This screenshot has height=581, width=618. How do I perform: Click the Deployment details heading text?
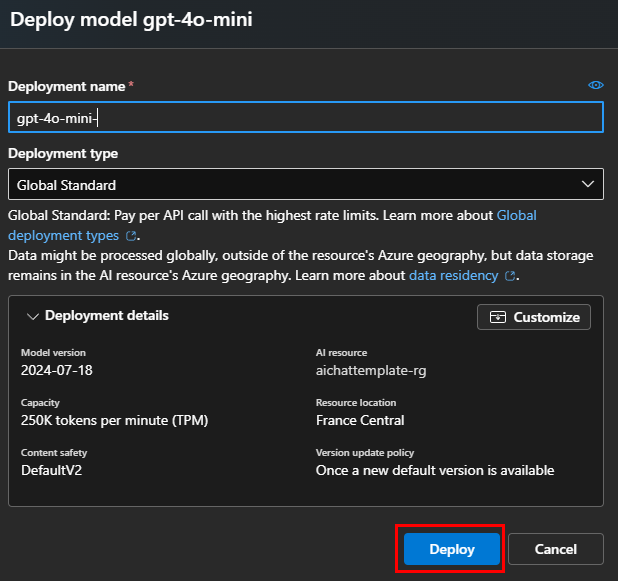point(107,315)
